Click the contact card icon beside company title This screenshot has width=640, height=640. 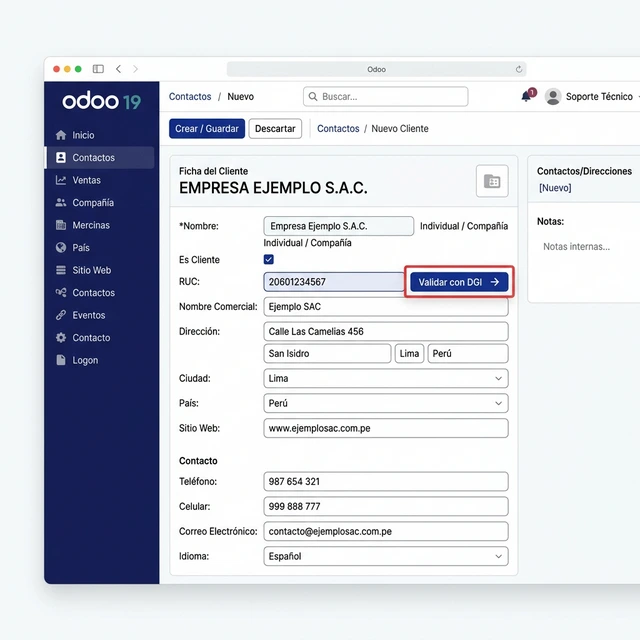click(x=492, y=181)
